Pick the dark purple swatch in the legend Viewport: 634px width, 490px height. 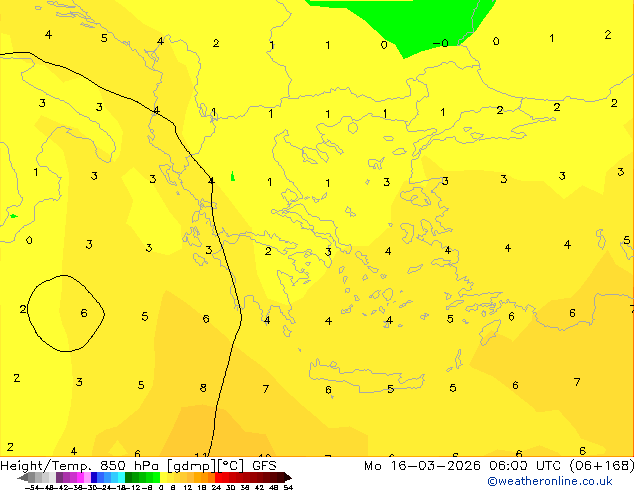(x=59, y=478)
